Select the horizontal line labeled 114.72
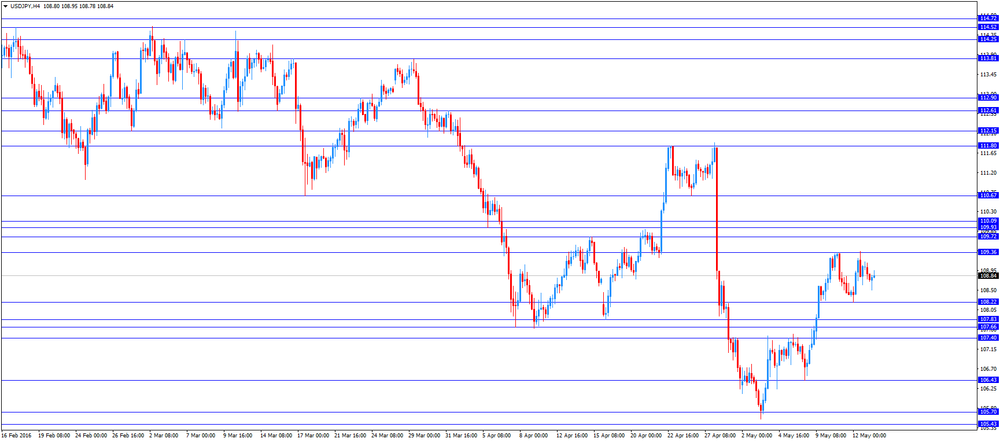The image size is (1000, 442). tap(489, 18)
